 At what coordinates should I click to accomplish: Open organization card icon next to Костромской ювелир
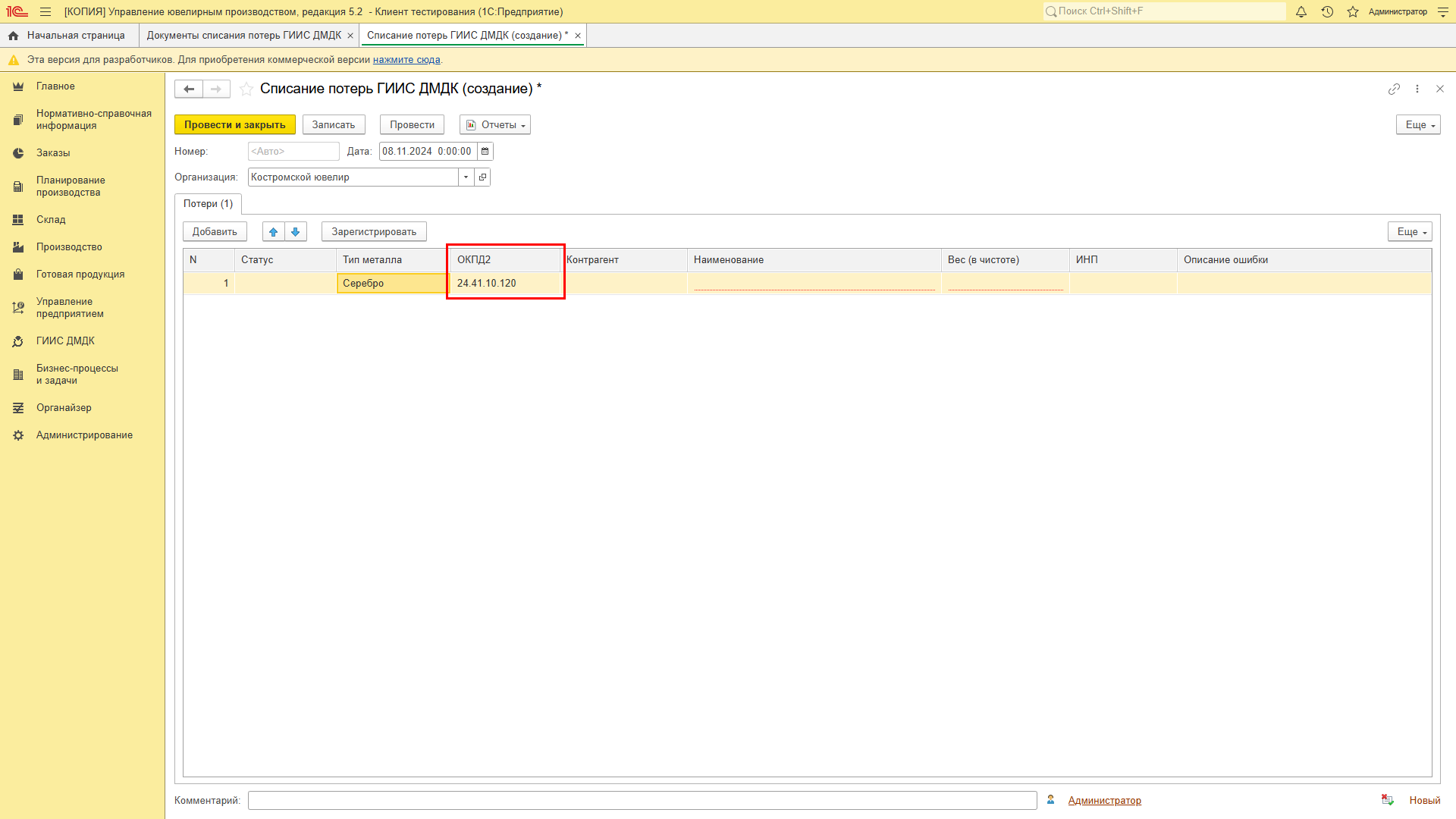482,177
